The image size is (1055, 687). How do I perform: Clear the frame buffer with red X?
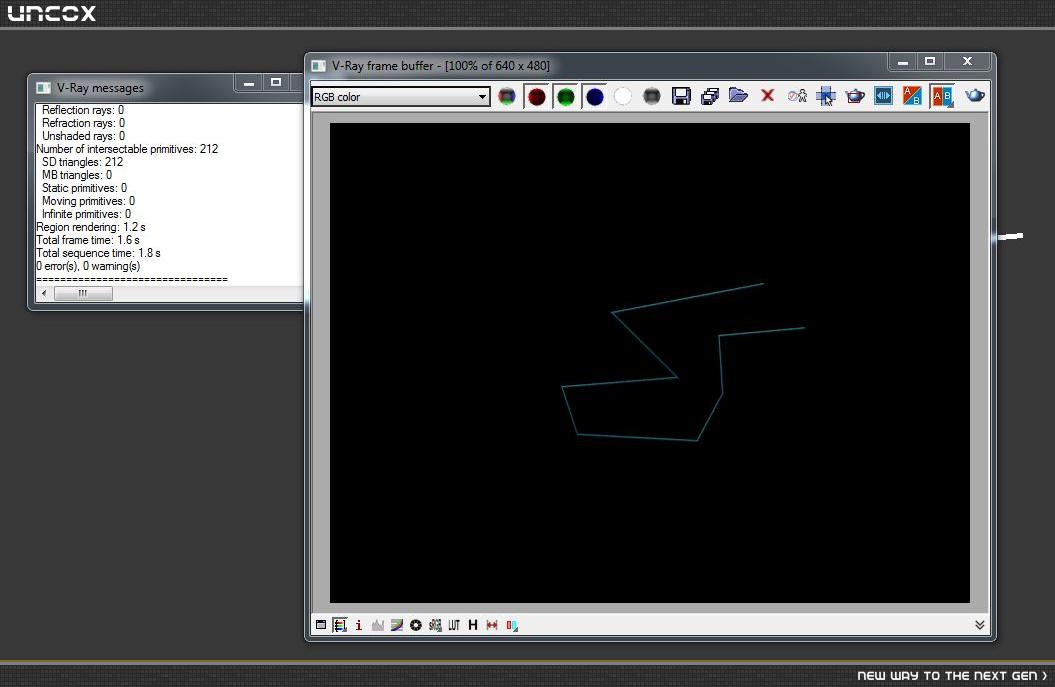[767, 96]
